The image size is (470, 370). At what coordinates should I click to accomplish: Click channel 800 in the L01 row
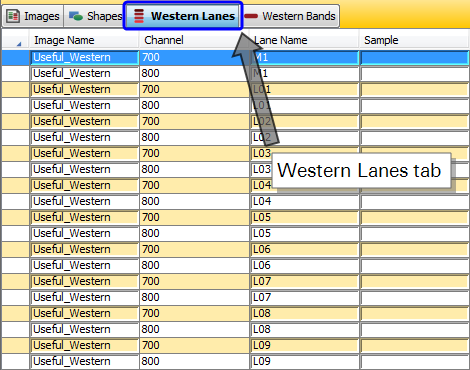pos(194,105)
